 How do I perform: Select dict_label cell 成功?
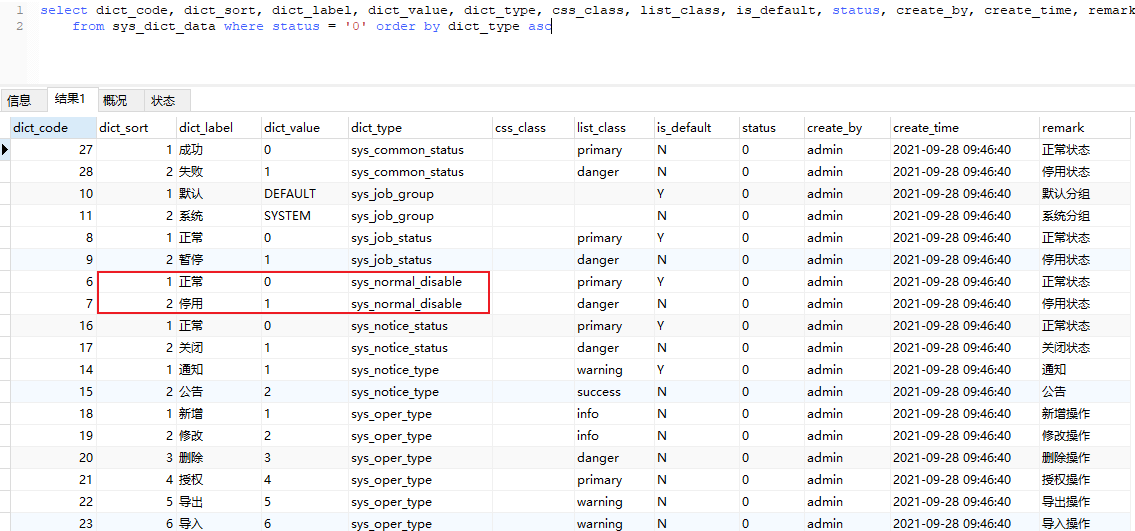tap(219, 150)
